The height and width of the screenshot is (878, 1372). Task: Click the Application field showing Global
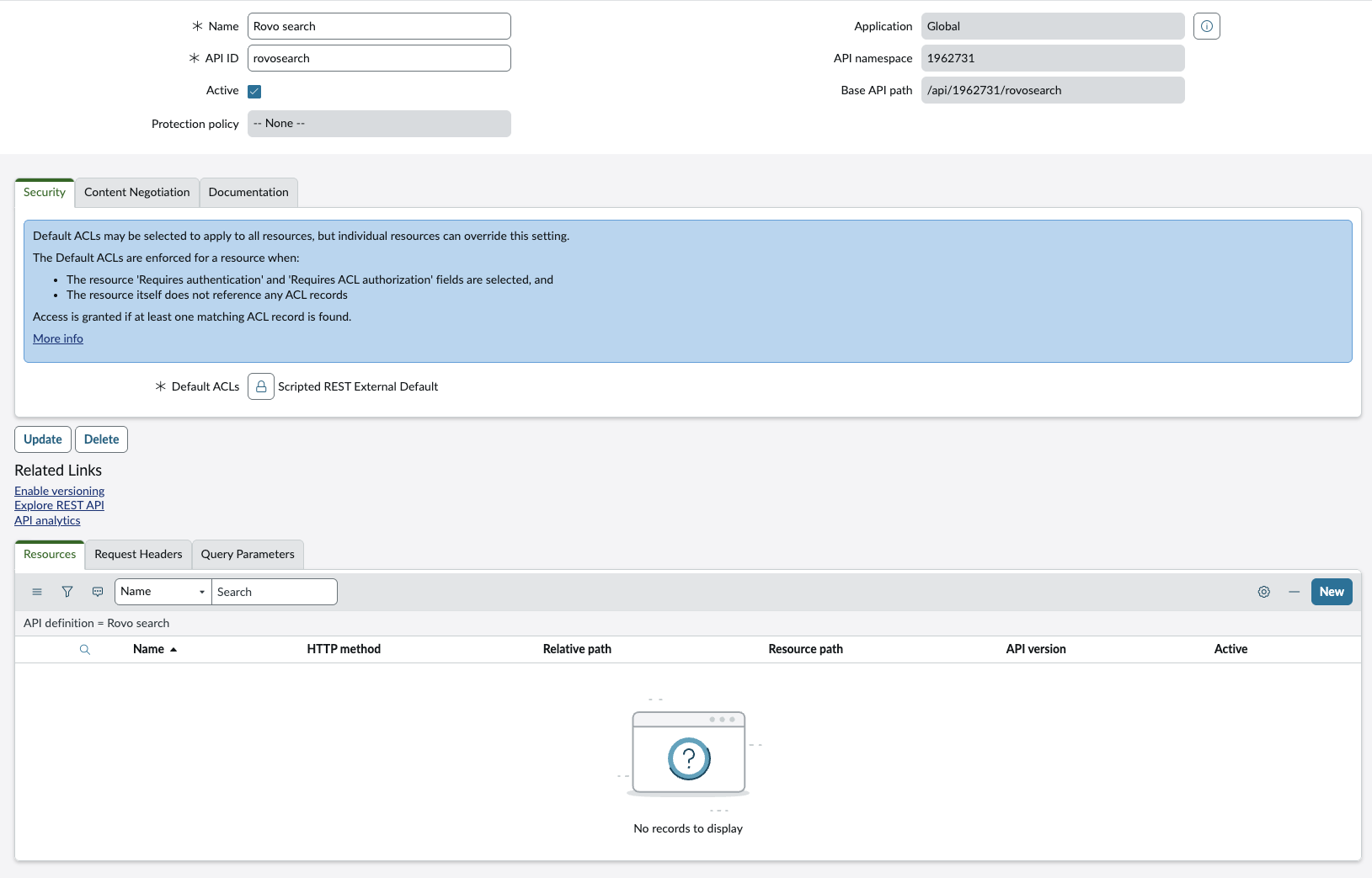(x=1053, y=26)
